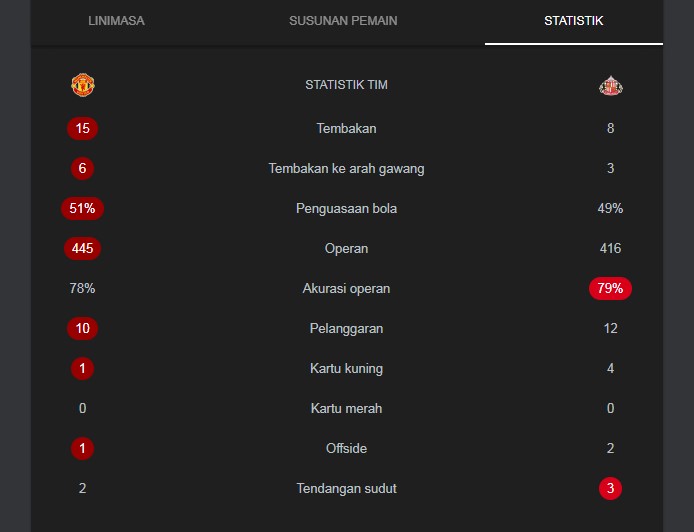Viewport: 694px width, 532px height.
Task: Select the Statistik tab
Action: [573, 21]
